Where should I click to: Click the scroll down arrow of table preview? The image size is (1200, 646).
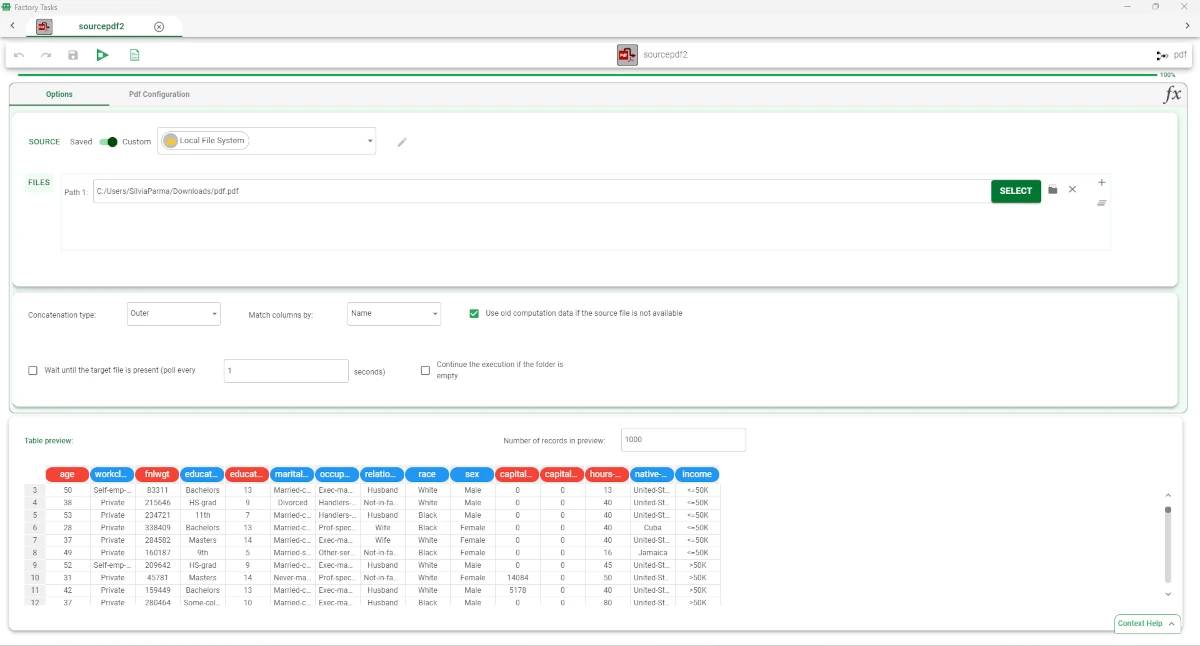click(x=1167, y=594)
